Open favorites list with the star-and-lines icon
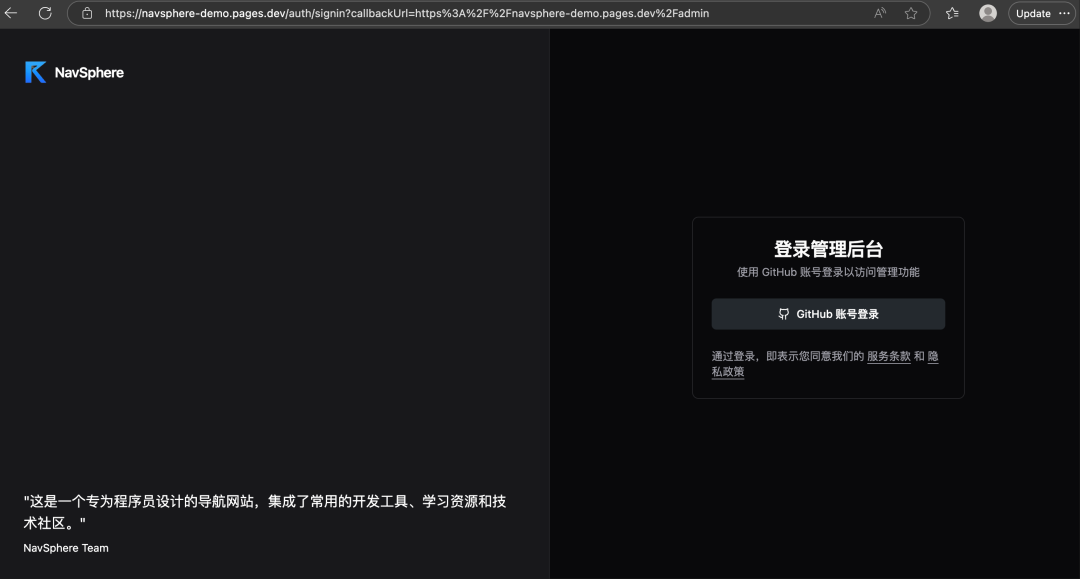This screenshot has height=579, width=1080. (951, 13)
